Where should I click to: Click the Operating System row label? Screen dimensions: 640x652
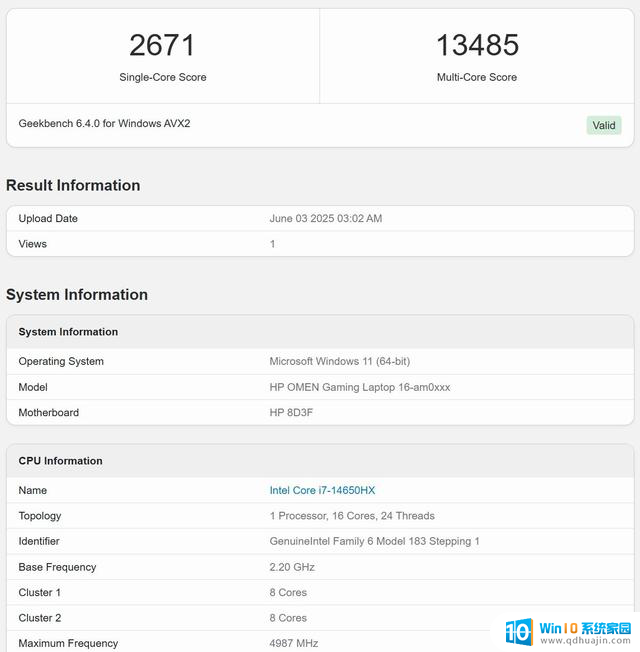point(61,361)
